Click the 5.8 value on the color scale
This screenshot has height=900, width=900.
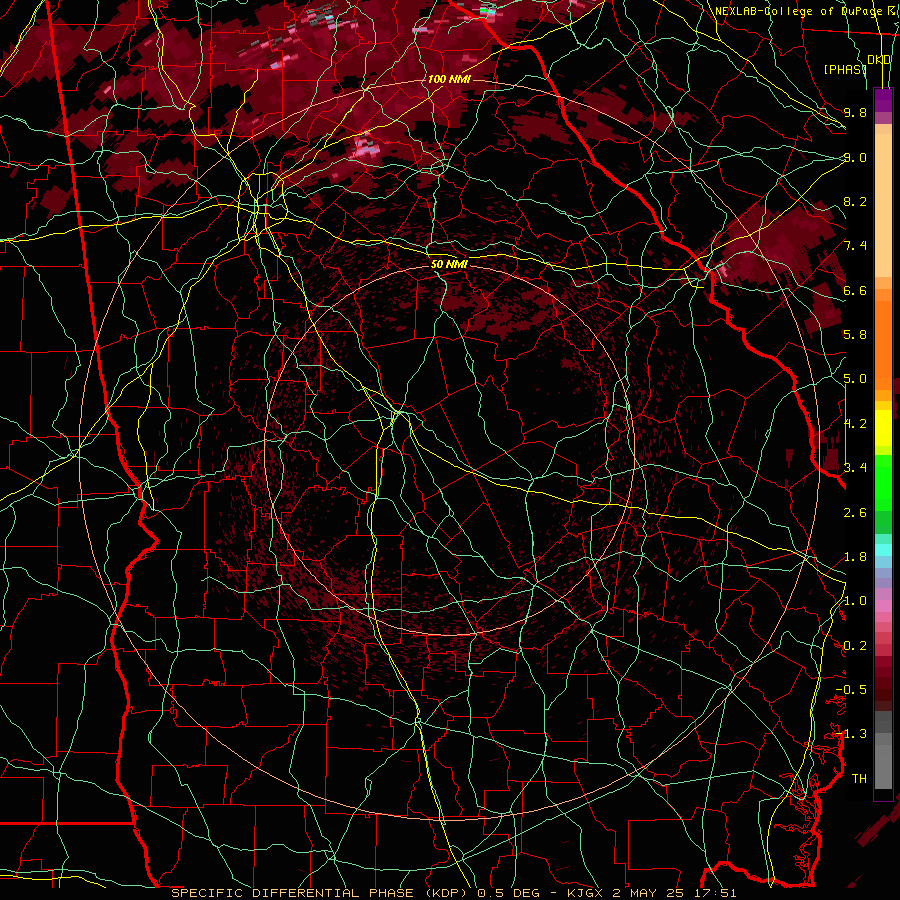click(855, 335)
